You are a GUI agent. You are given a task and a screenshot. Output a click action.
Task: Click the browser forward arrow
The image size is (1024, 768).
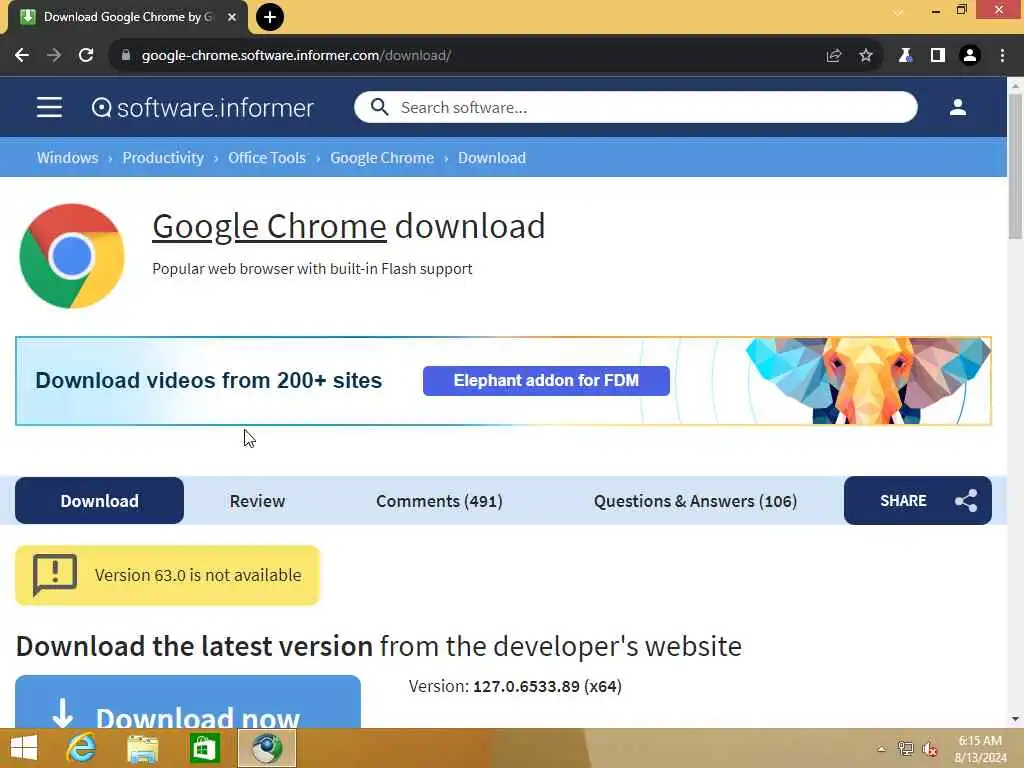click(54, 56)
